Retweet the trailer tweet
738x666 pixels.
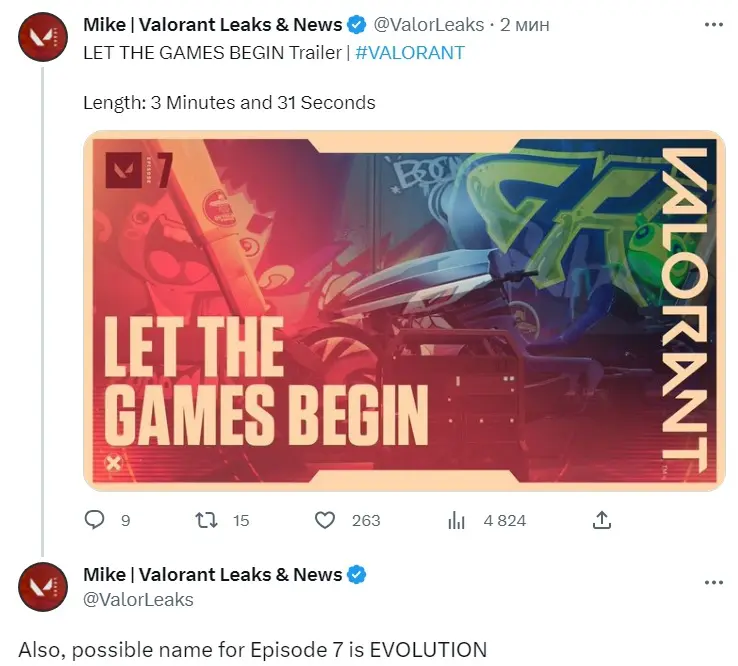[x=206, y=520]
